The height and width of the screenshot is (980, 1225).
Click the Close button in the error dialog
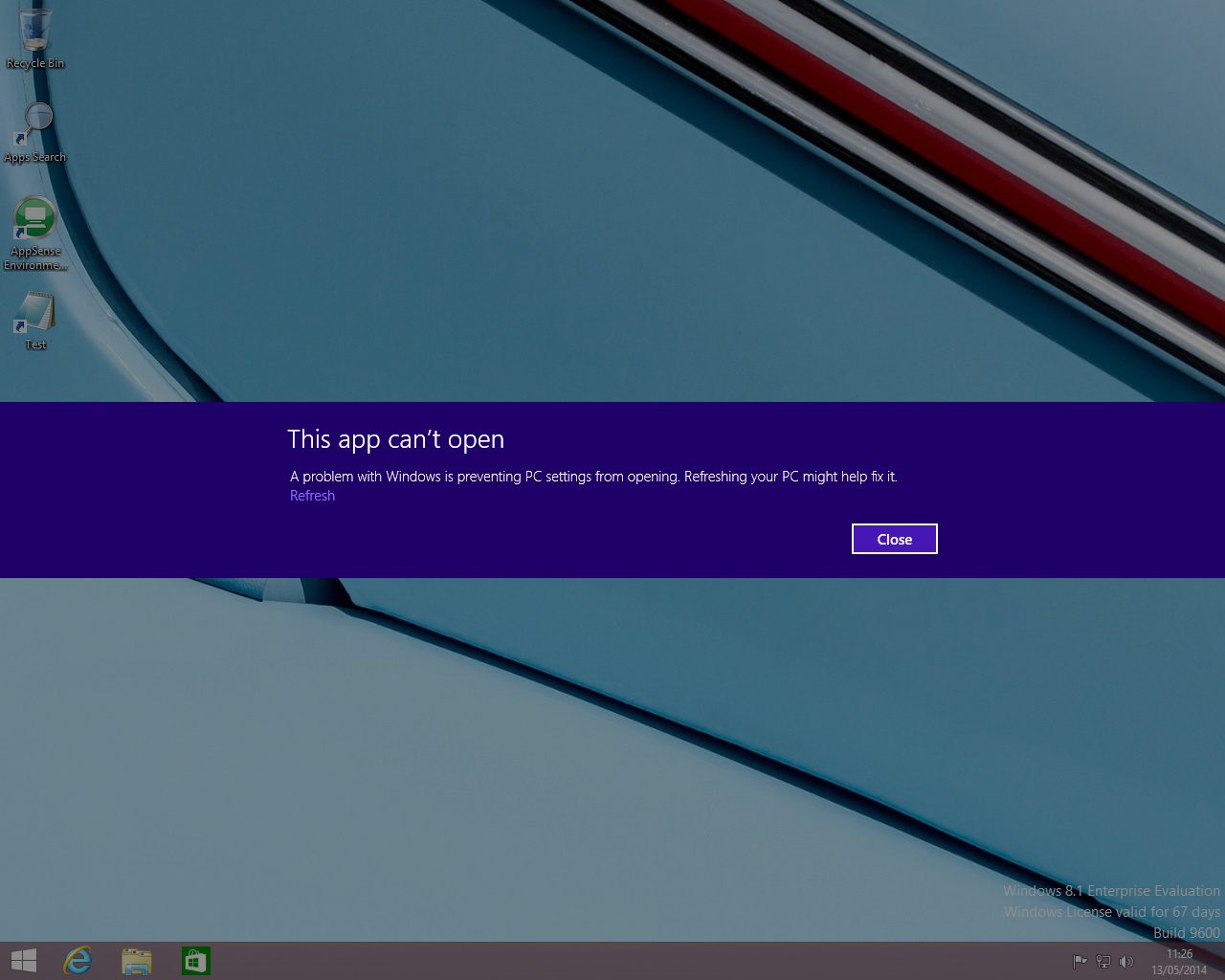point(894,539)
